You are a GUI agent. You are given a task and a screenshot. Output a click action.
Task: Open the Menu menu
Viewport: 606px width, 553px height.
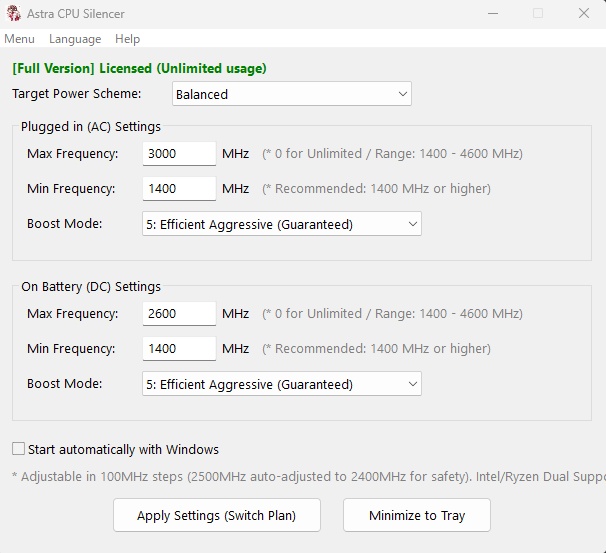pyautogui.click(x=19, y=39)
